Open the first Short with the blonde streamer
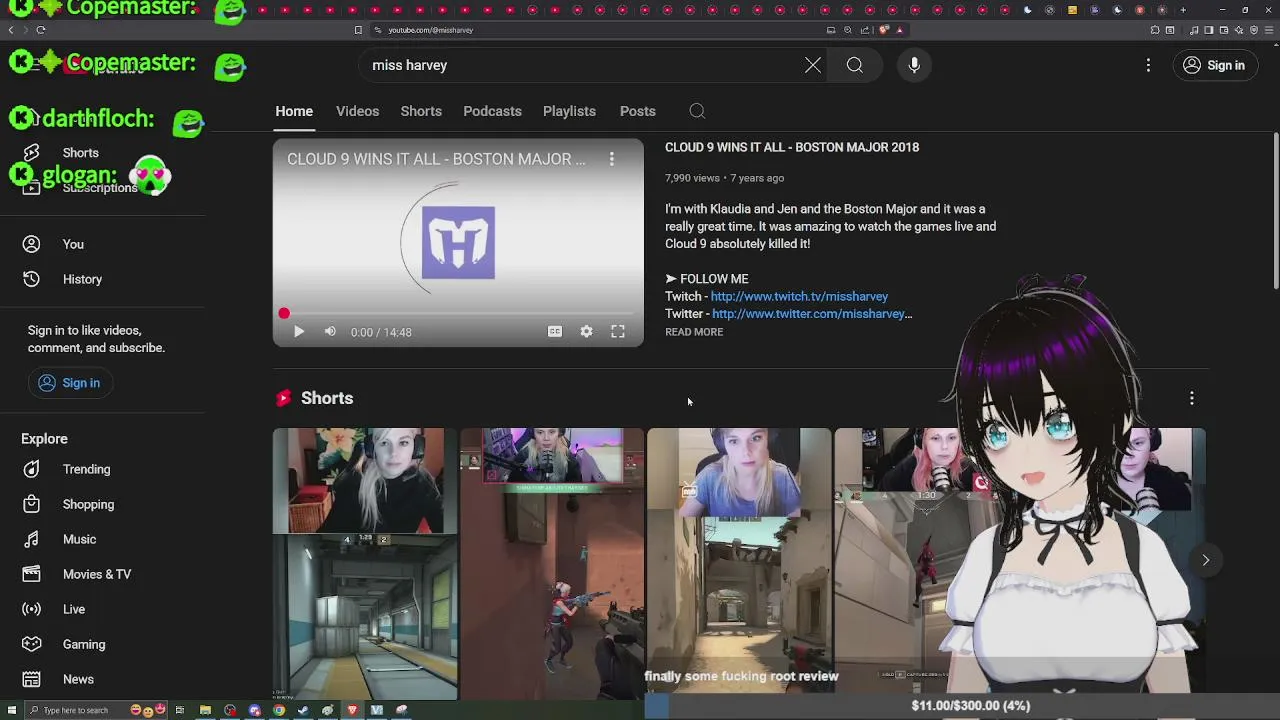 (x=365, y=563)
